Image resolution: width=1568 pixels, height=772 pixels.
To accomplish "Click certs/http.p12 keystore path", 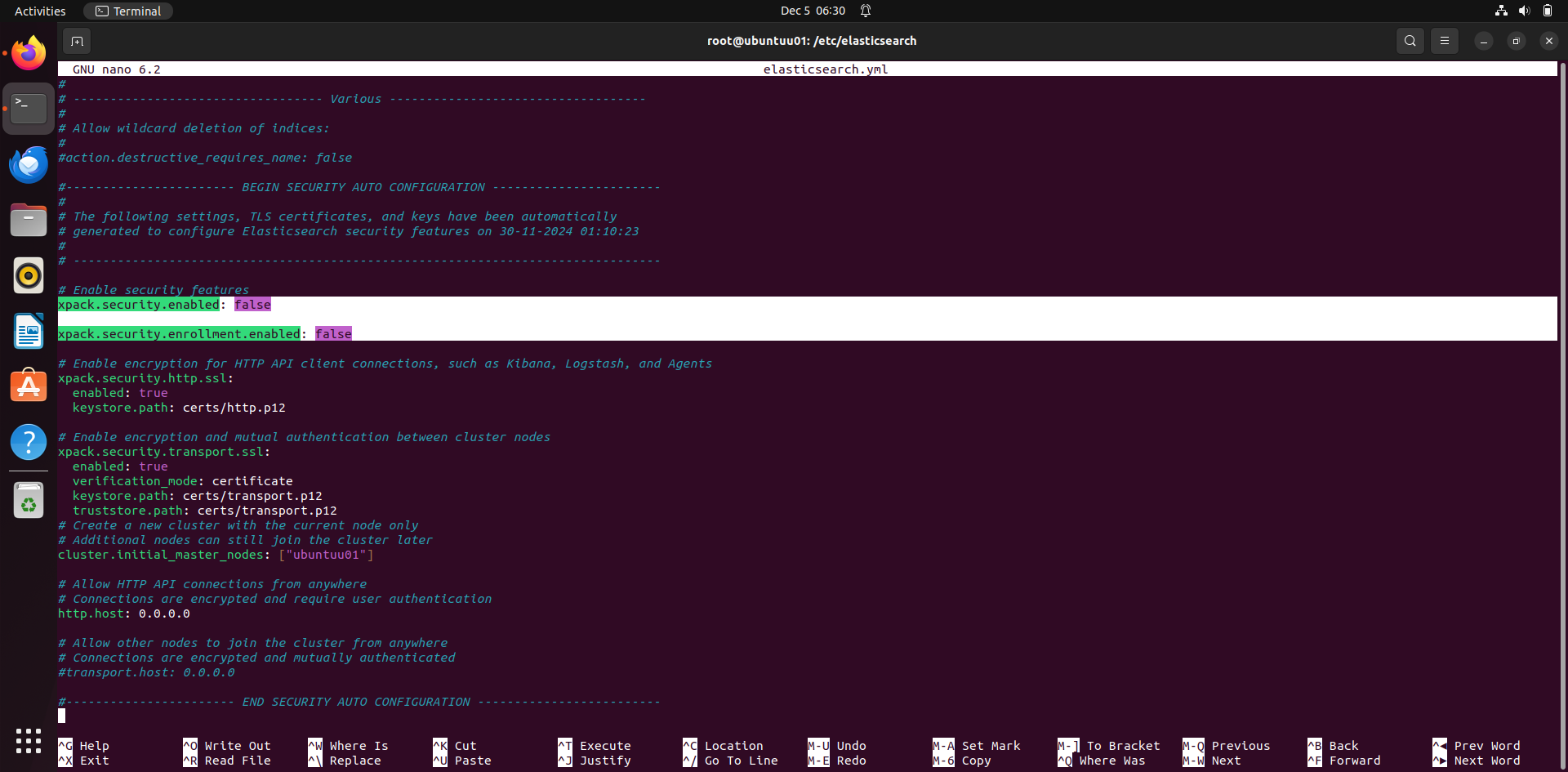I will (x=234, y=408).
